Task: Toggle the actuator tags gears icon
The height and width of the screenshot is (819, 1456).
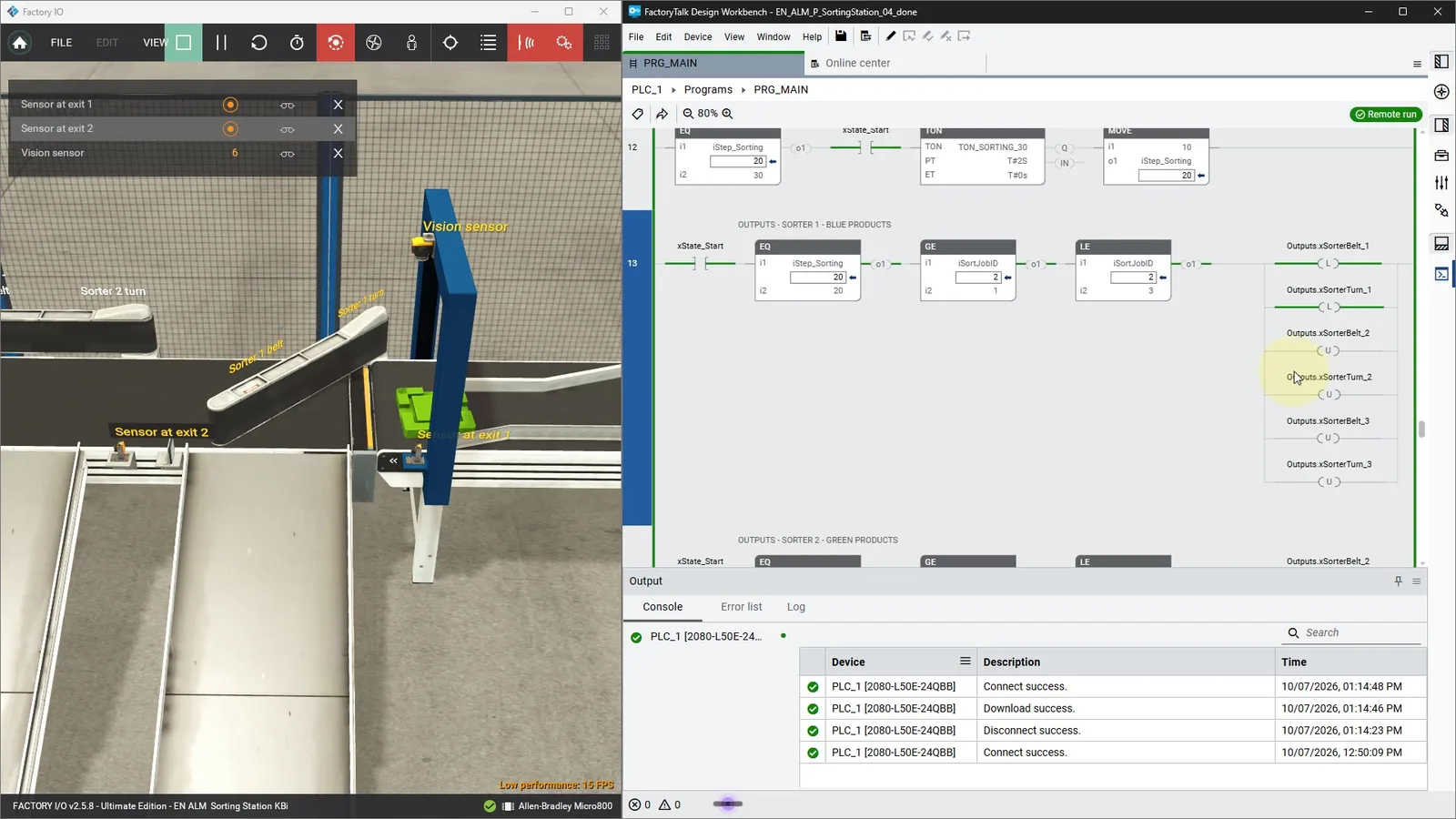Action: [564, 43]
